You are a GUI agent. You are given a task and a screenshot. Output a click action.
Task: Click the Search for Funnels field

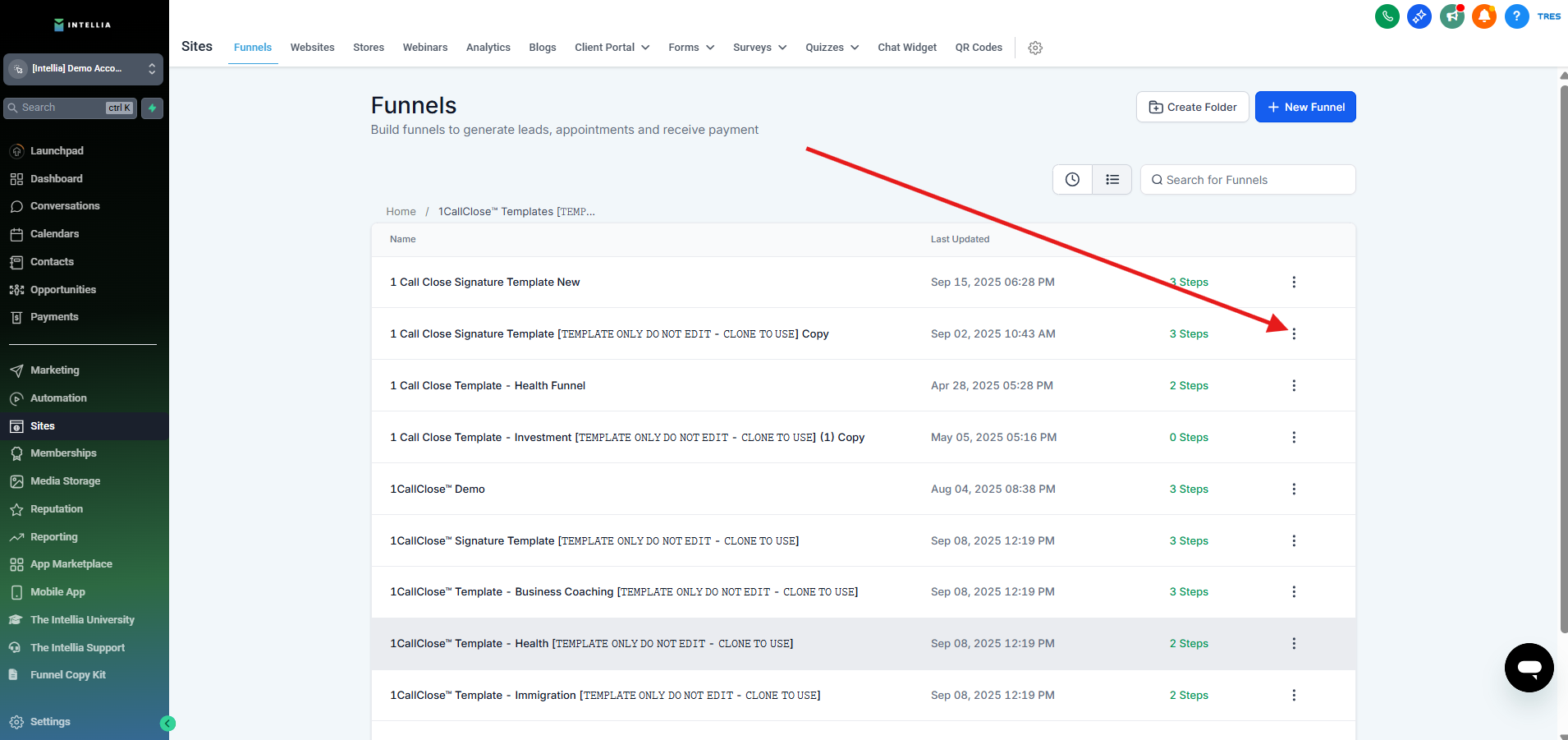(x=1248, y=180)
